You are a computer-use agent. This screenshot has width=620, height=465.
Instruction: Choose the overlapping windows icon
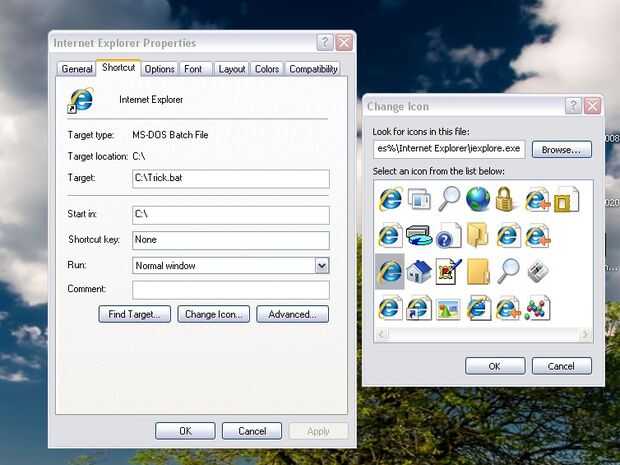tap(420, 198)
